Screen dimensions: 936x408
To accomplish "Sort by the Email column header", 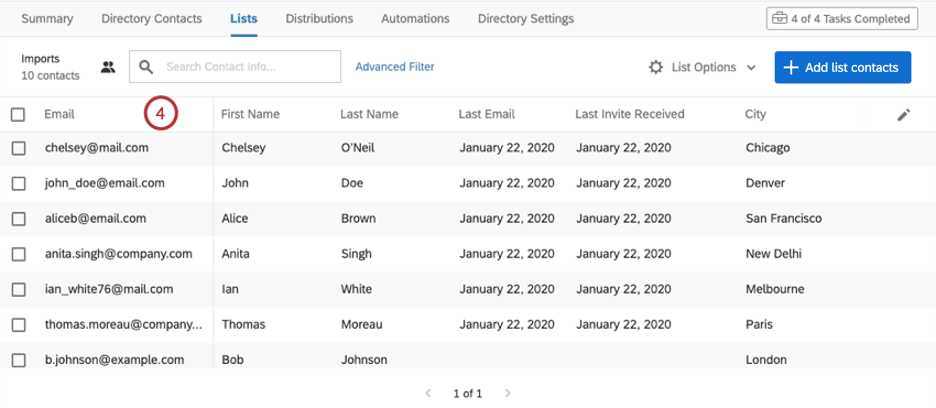I will [x=59, y=114].
